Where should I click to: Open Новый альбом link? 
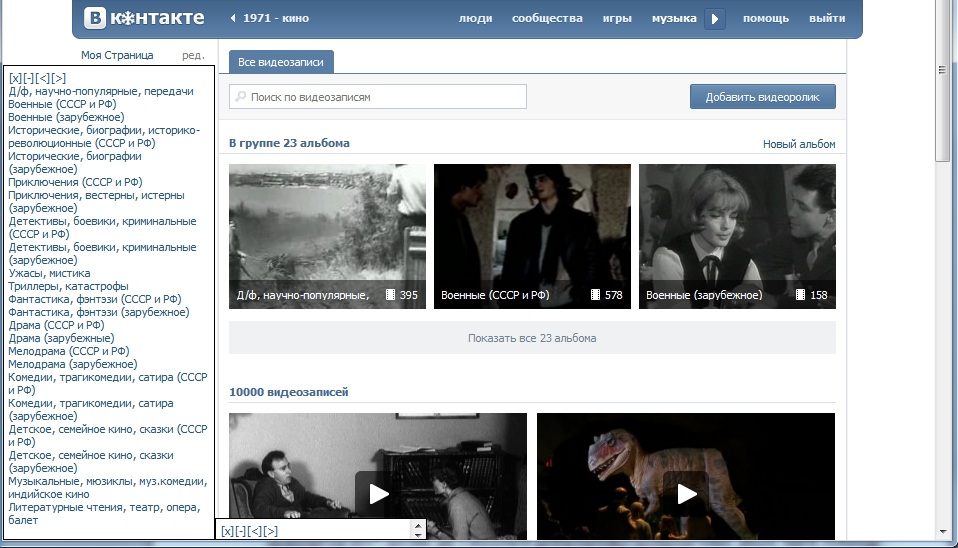click(x=799, y=144)
